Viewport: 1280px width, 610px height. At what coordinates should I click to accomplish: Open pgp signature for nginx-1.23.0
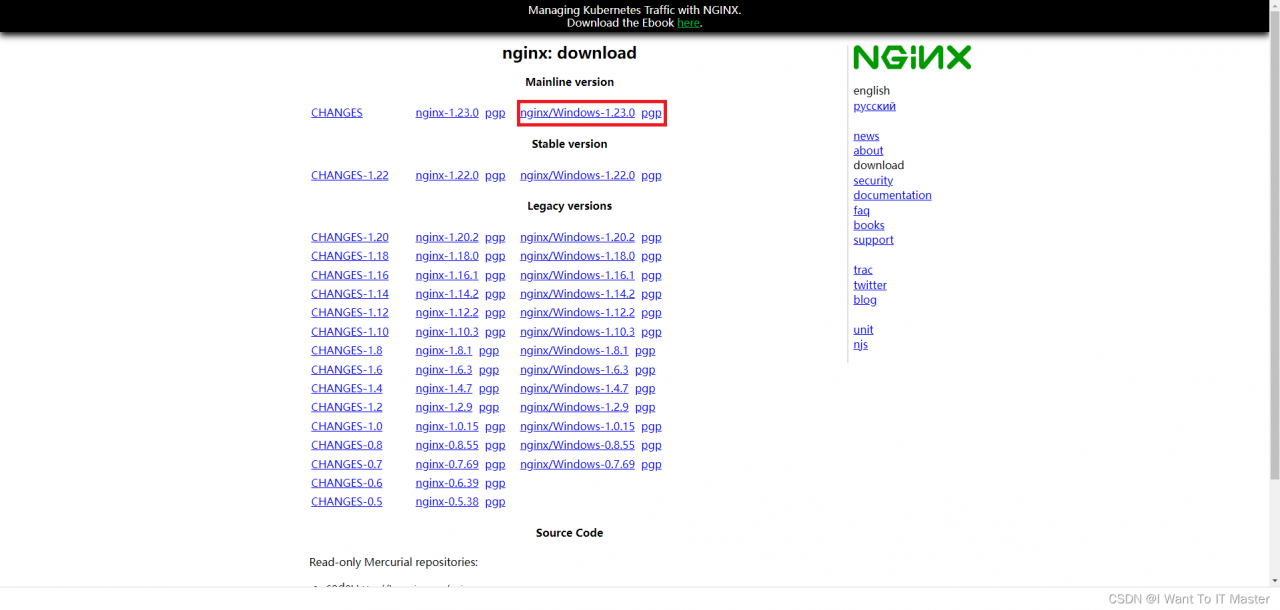[495, 113]
